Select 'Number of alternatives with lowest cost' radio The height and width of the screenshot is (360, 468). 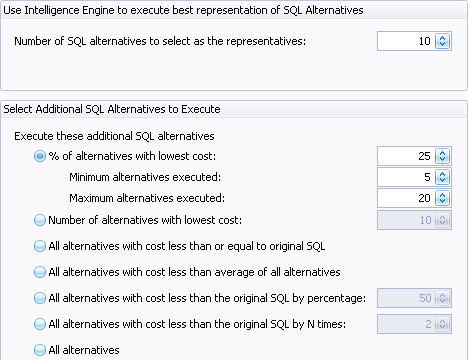[40, 220]
